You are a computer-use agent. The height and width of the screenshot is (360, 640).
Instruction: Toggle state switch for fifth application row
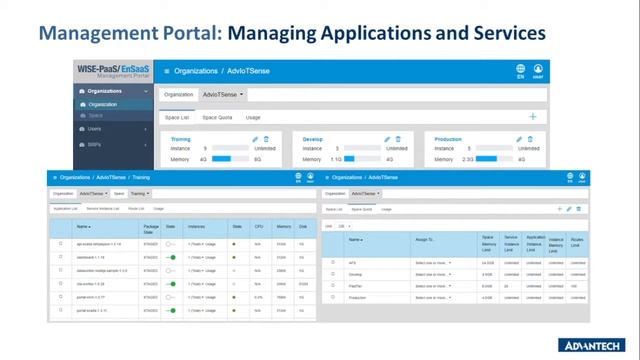coord(170,297)
